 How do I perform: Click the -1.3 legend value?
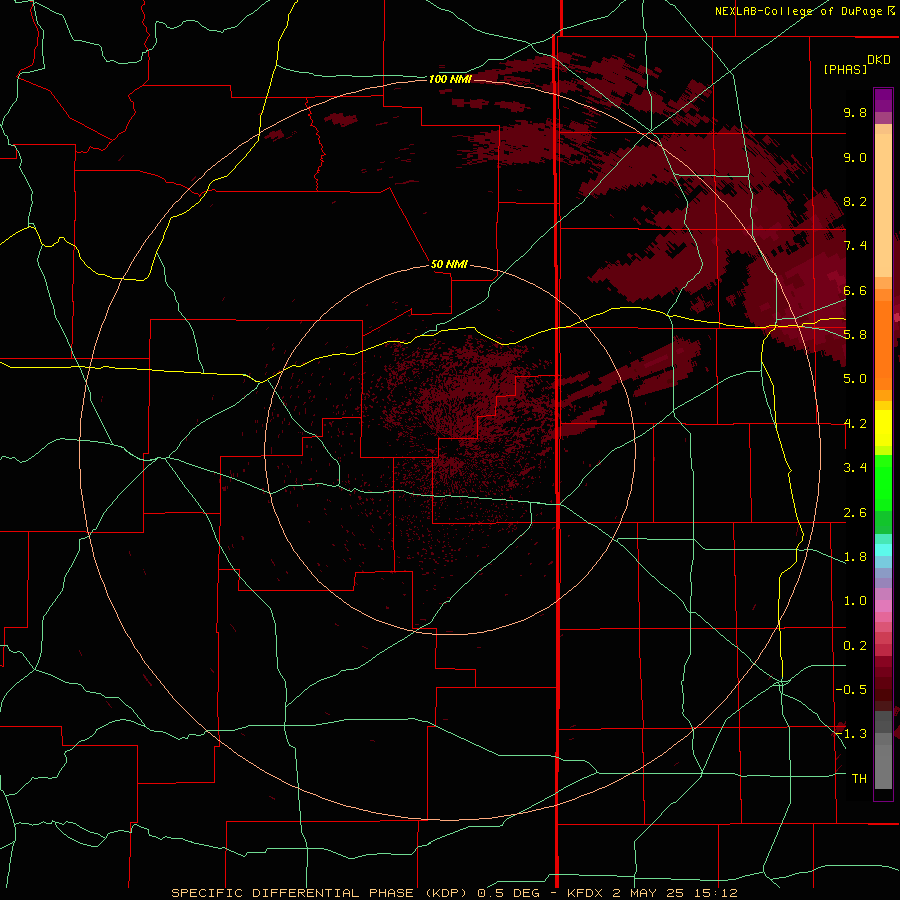click(851, 734)
